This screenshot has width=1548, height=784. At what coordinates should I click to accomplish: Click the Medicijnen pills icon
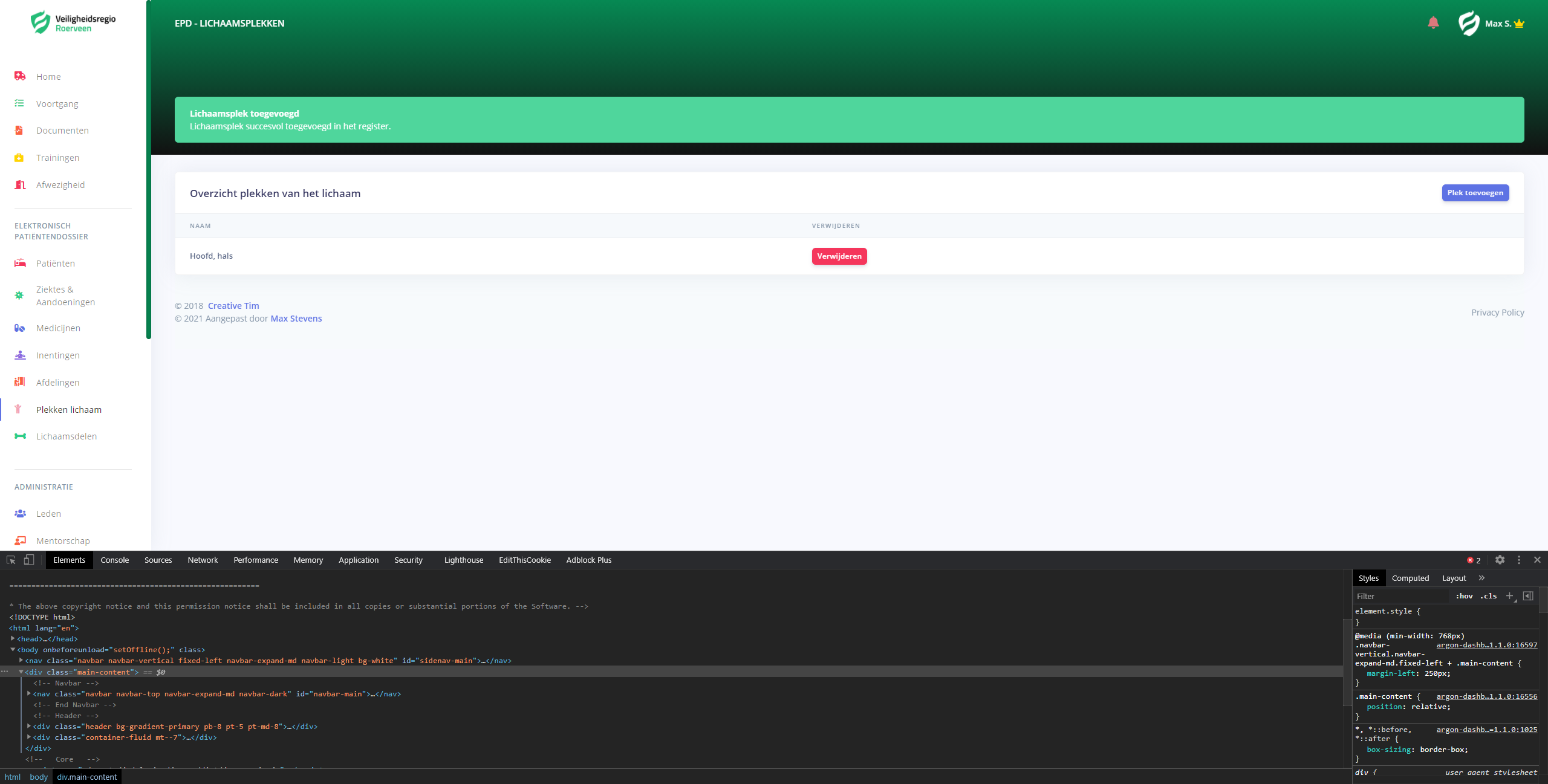point(20,328)
